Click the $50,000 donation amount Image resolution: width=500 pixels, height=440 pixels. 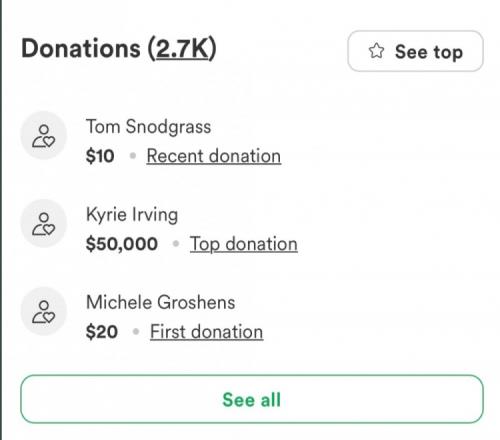tap(122, 244)
